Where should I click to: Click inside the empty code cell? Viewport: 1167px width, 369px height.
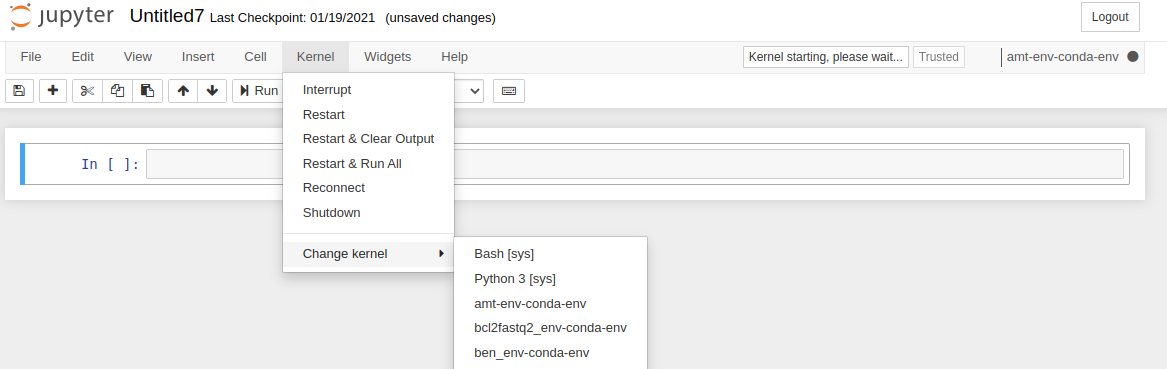(x=634, y=164)
